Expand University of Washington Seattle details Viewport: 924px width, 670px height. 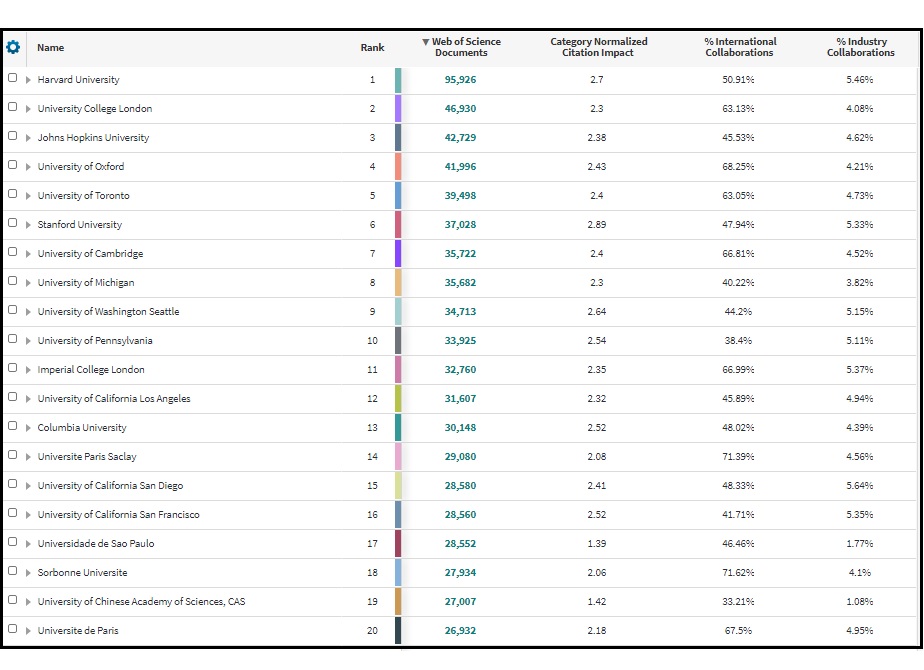pyautogui.click(x=28, y=312)
